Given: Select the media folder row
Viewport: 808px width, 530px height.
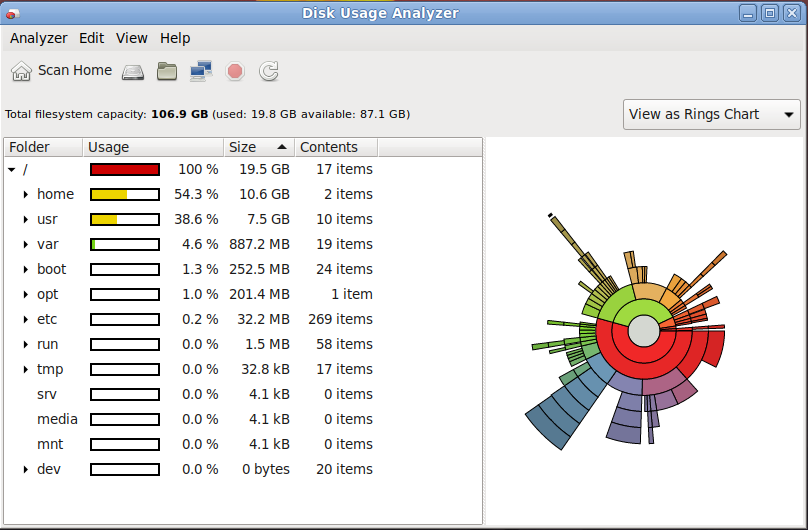Looking at the screenshot, I should (x=57, y=420).
